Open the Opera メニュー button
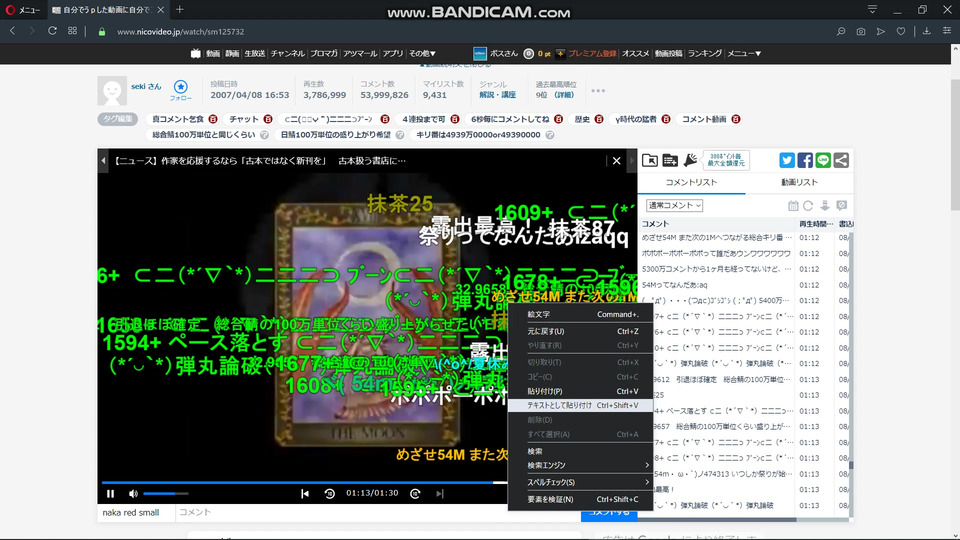The height and width of the screenshot is (540, 960). click(x=23, y=10)
